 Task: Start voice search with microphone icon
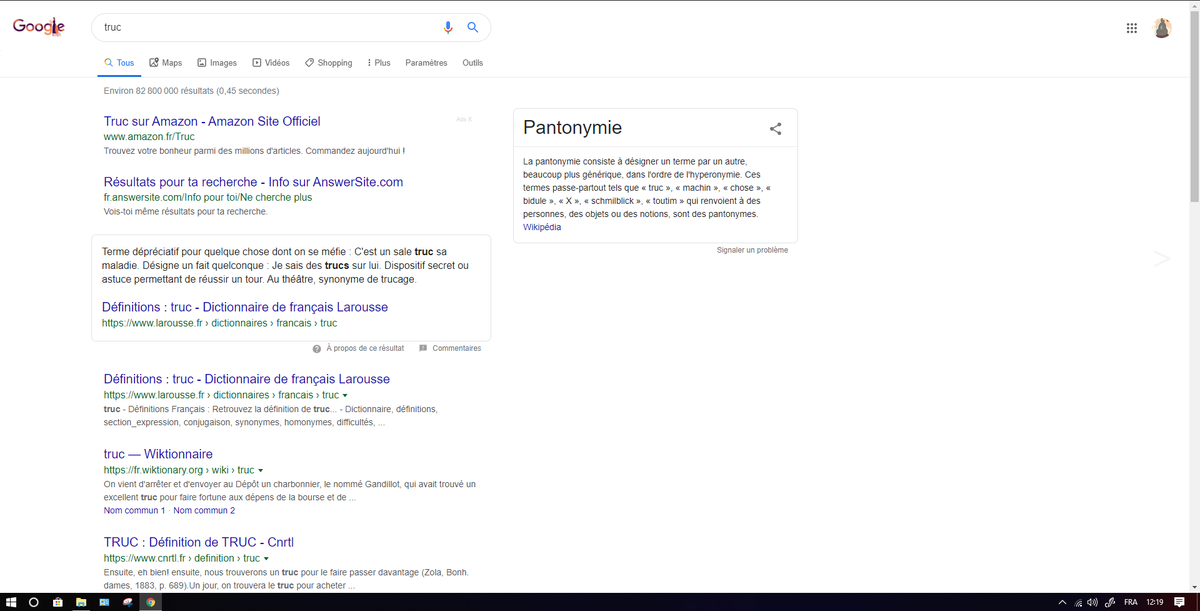click(449, 28)
